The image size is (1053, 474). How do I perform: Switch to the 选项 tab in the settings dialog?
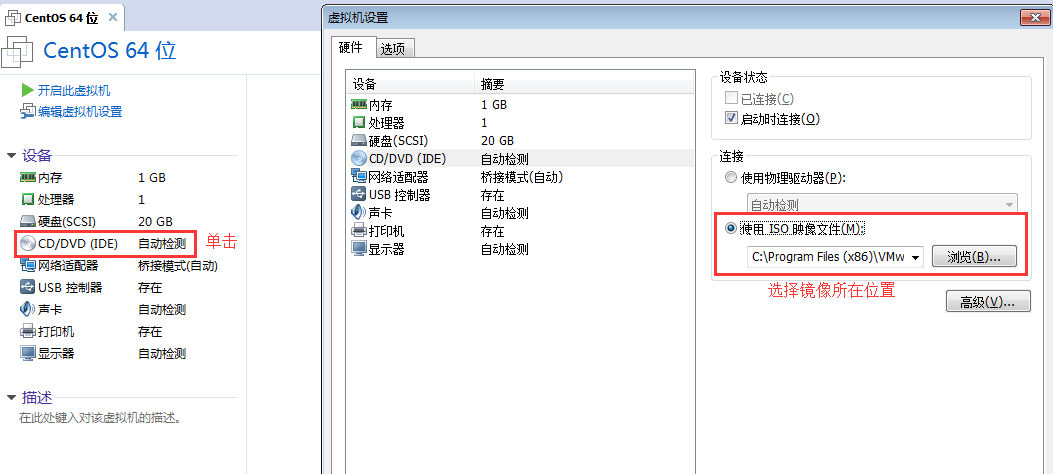[394, 48]
